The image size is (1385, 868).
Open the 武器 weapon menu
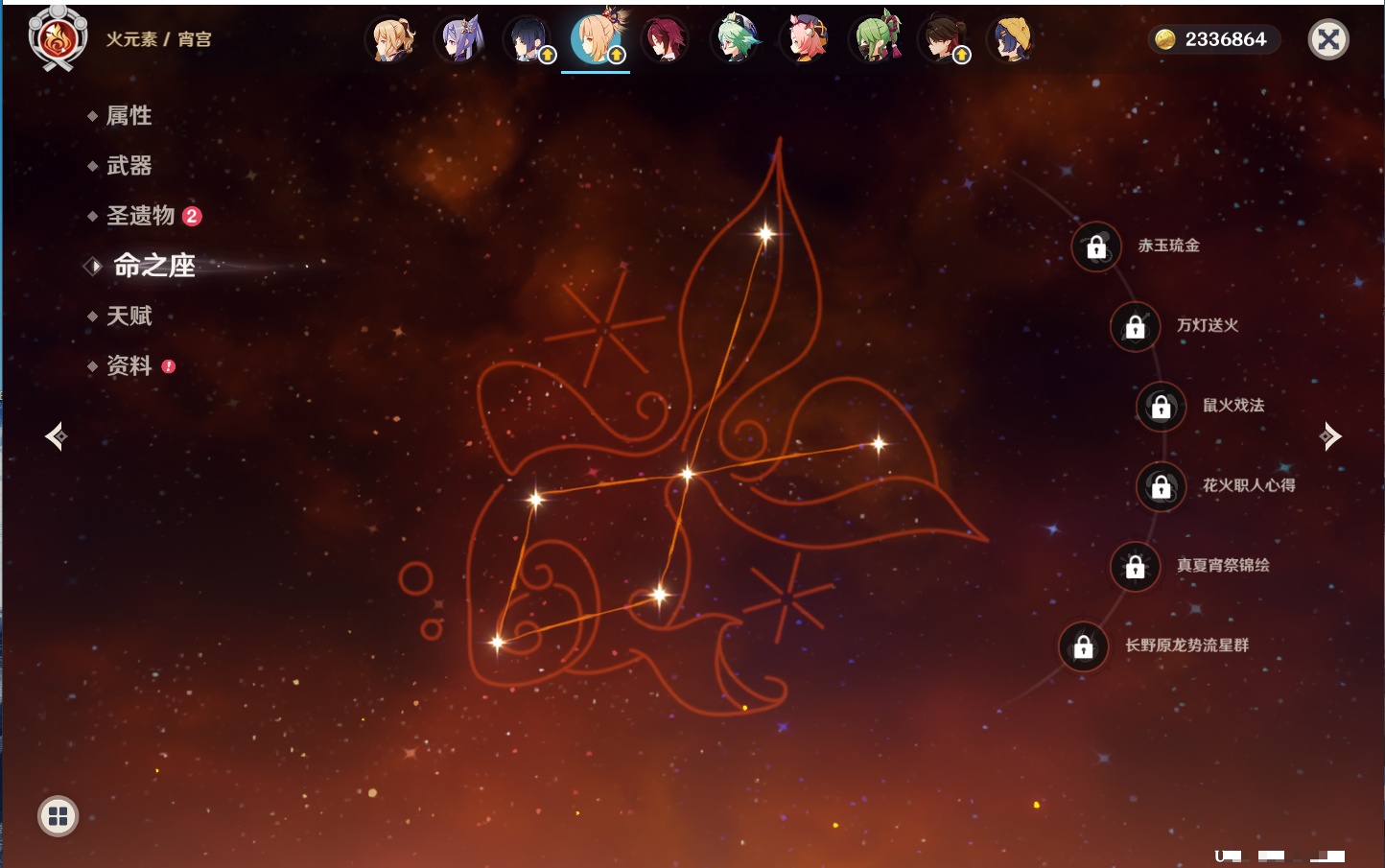129,166
